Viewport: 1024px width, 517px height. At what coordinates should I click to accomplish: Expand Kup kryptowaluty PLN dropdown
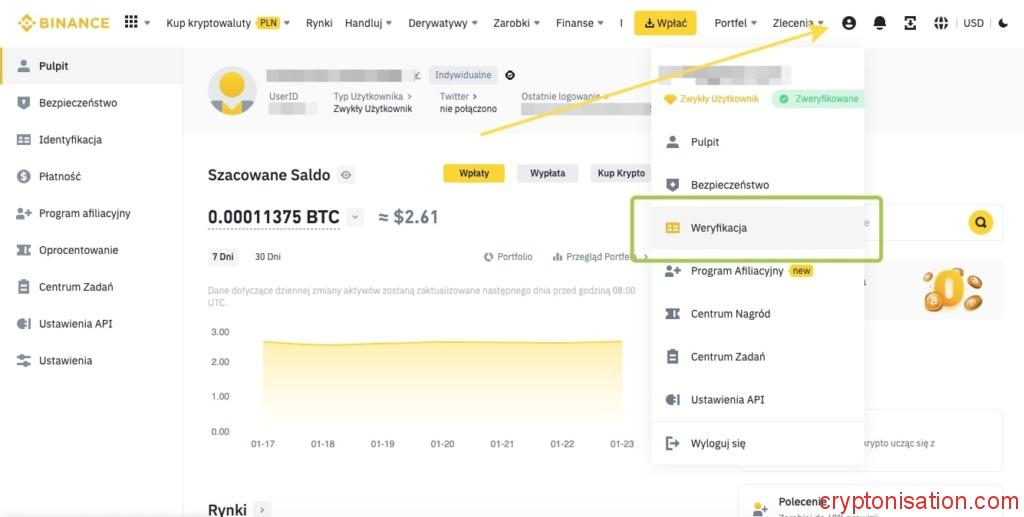(228, 23)
